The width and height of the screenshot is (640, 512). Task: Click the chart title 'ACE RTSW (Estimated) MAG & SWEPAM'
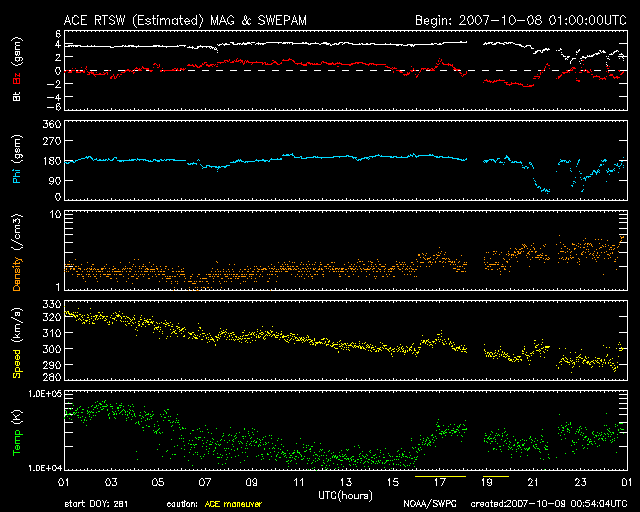point(185,20)
